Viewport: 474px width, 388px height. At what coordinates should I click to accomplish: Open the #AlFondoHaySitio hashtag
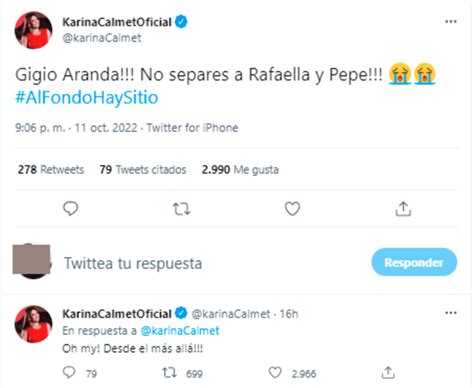click(87, 98)
